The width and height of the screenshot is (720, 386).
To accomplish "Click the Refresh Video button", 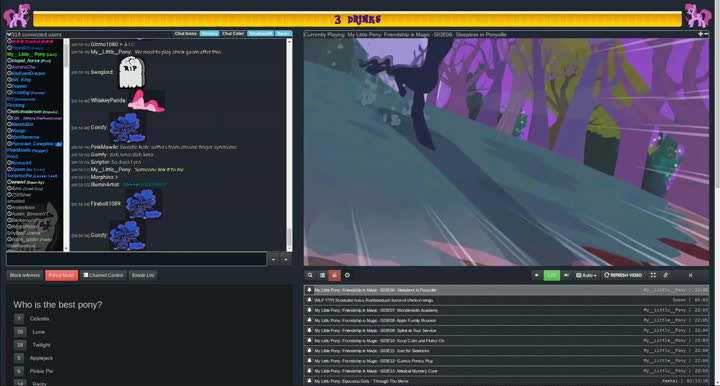I will point(623,275).
